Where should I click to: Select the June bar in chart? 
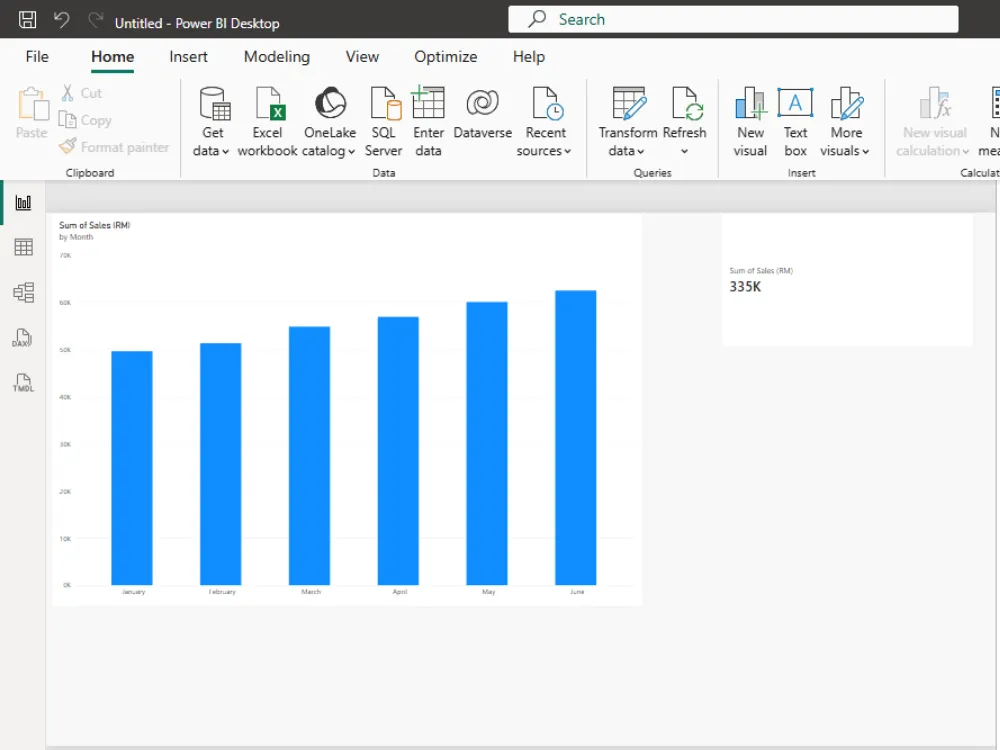click(575, 438)
